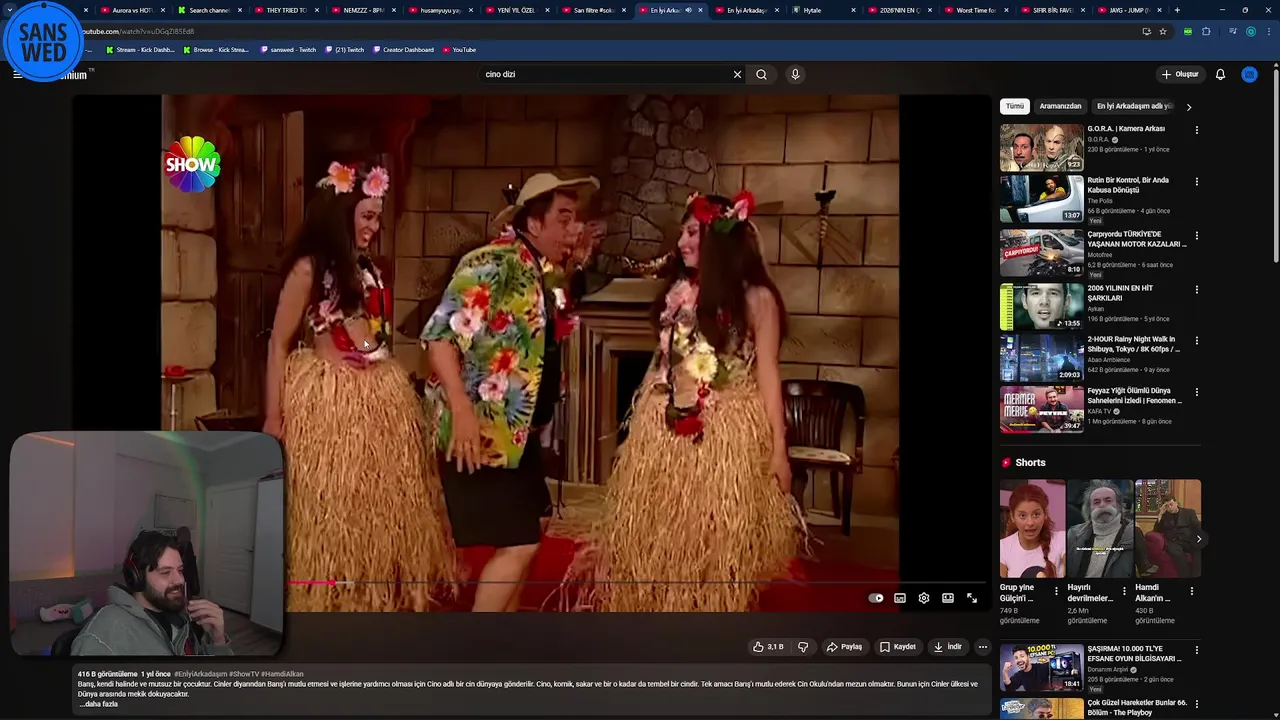Open Stream - Kick Dashboard bookmark
Viewport: 1280px width, 720px height.
click(139, 49)
